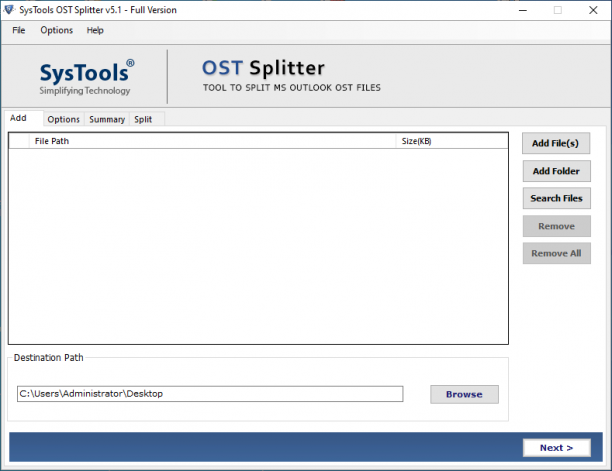Screen dimensions: 612x471
Task: Click the Size(KB) column header
Action: coord(452,141)
